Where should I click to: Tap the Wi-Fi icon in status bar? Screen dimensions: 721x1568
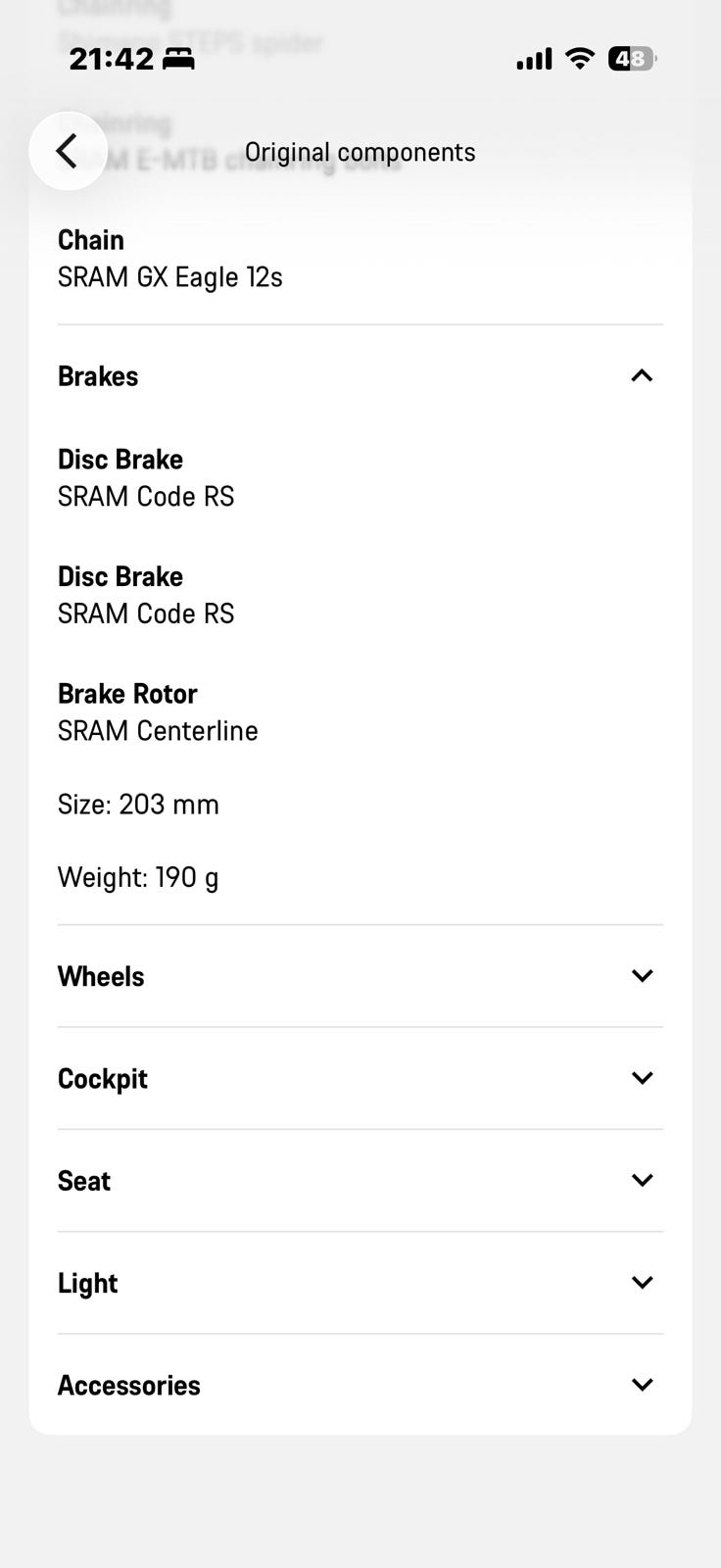coord(580,59)
